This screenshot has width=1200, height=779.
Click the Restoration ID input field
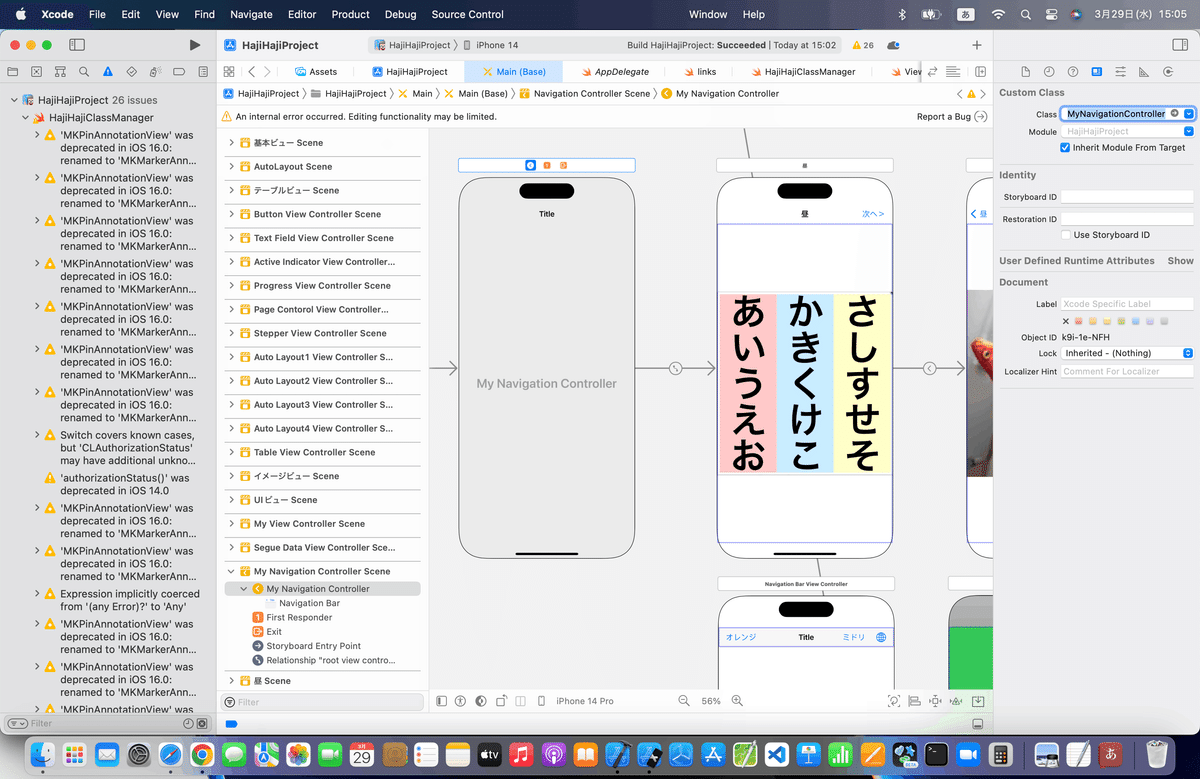coord(1127,219)
